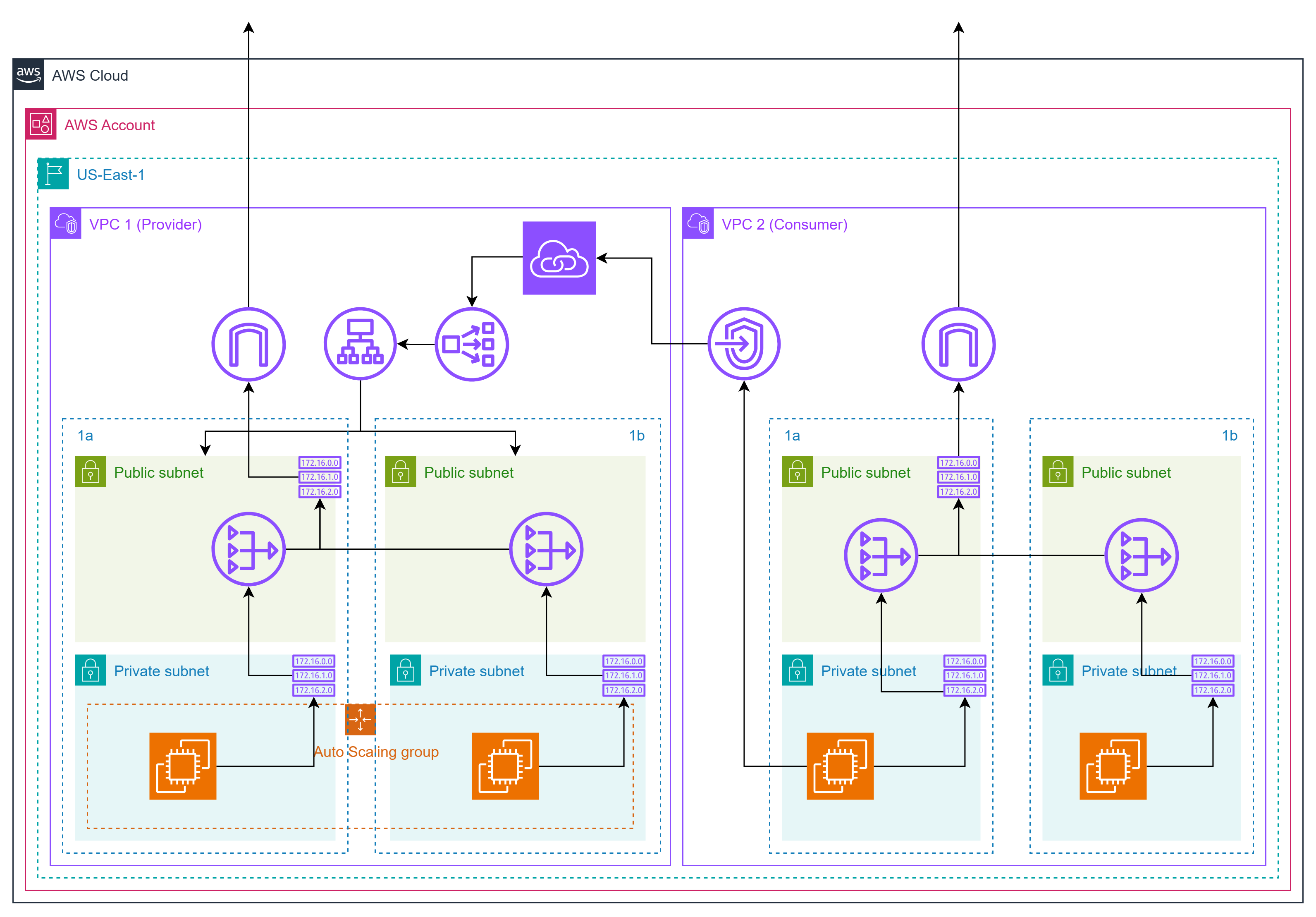This screenshot has height=917, width=1316.
Task: Select the VPC 2 (Consumer) shield icon
Action: (x=698, y=224)
